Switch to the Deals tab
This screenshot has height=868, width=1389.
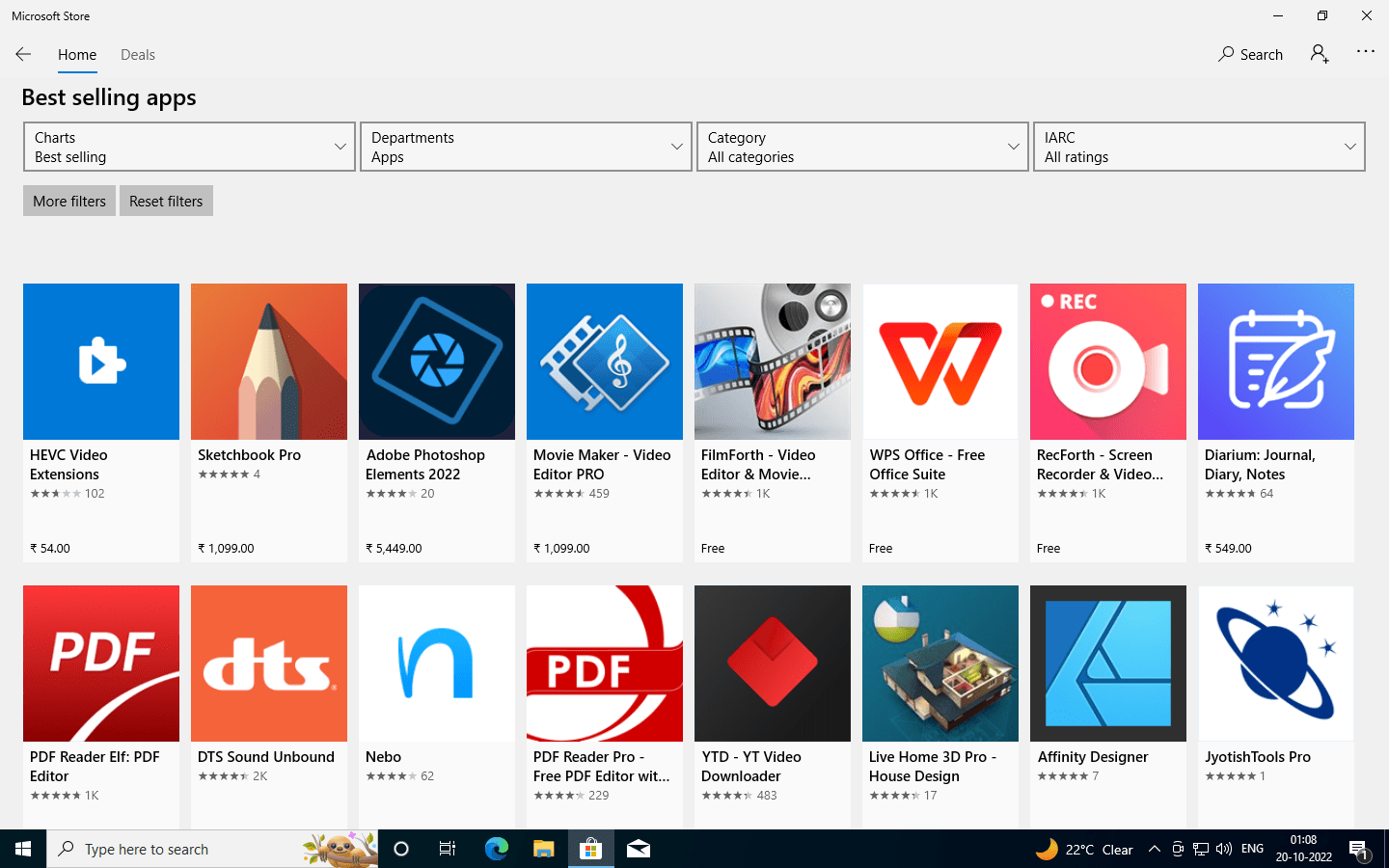[138, 55]
